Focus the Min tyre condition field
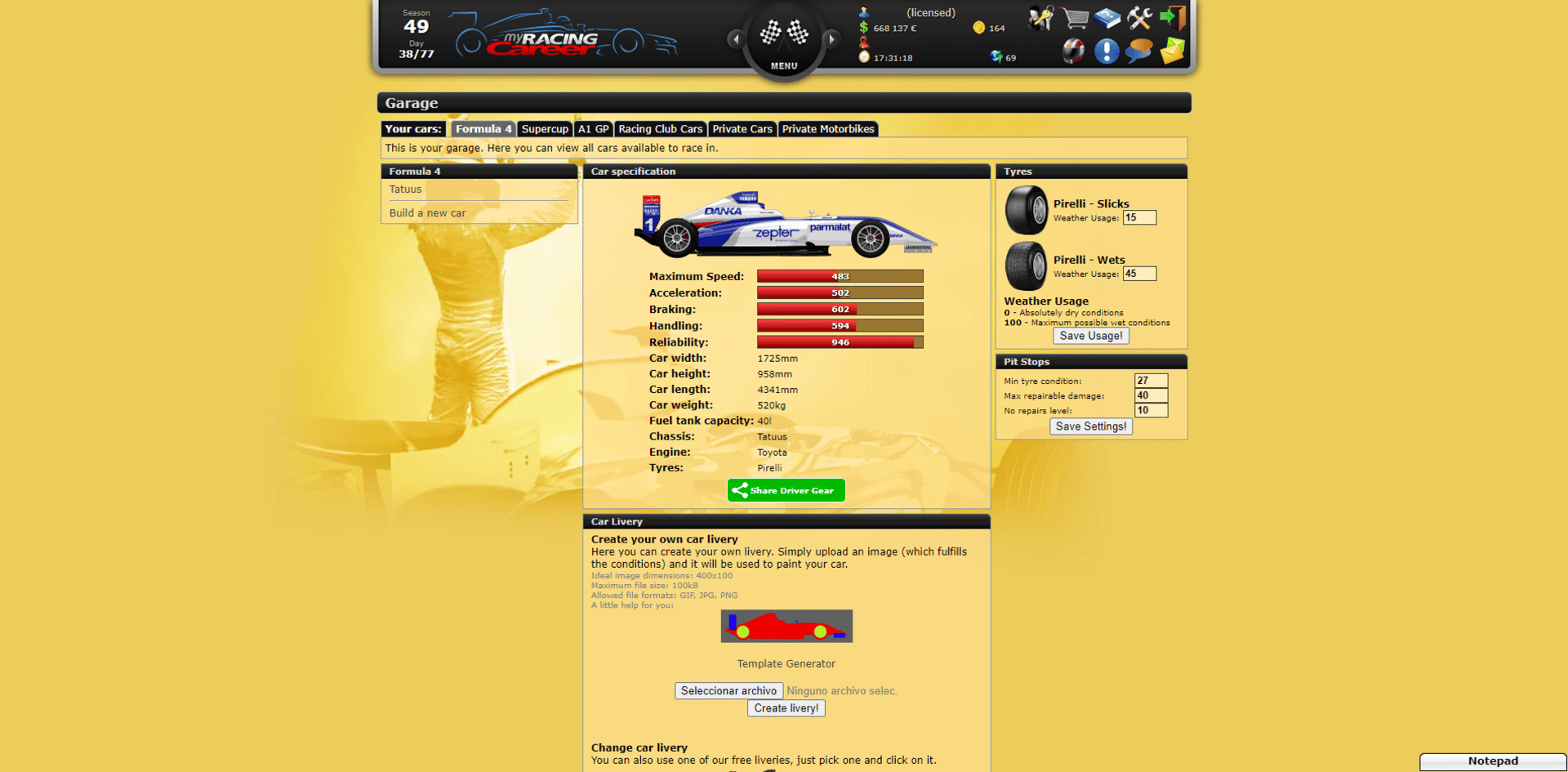 [x=1151, y=381]
